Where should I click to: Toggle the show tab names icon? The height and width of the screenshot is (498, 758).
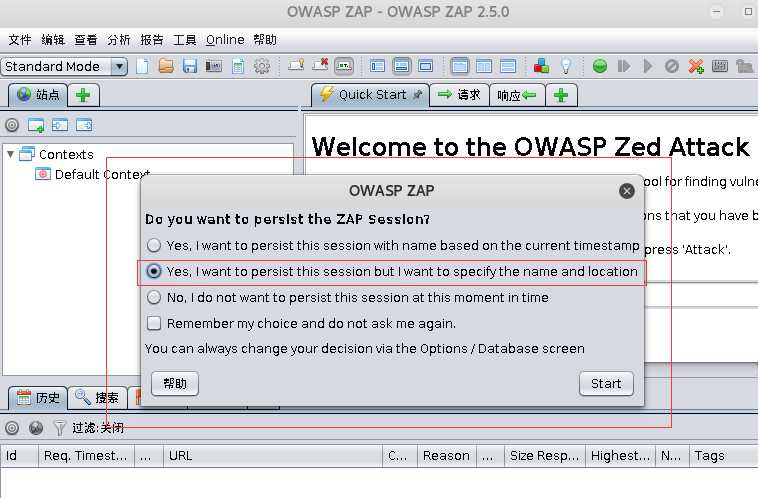(344, 66)
